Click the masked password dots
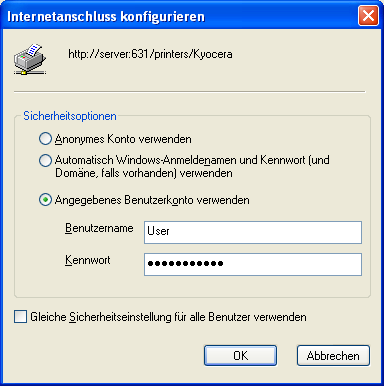 pos(185,264)
